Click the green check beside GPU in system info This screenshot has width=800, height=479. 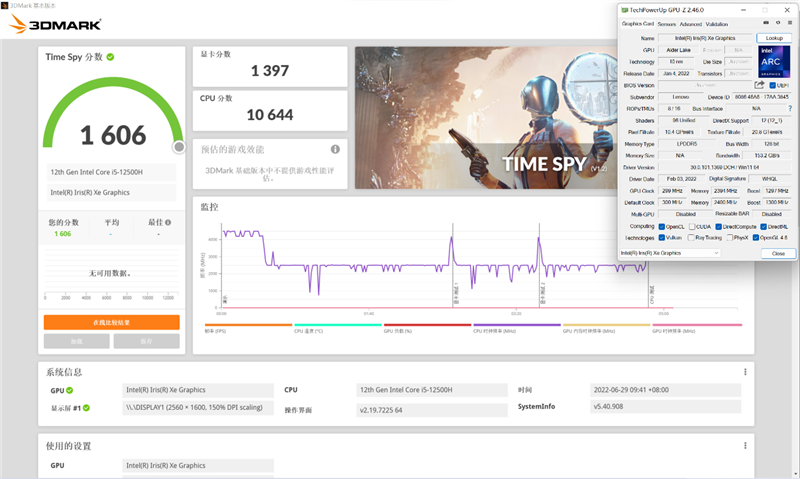[69, 390]
